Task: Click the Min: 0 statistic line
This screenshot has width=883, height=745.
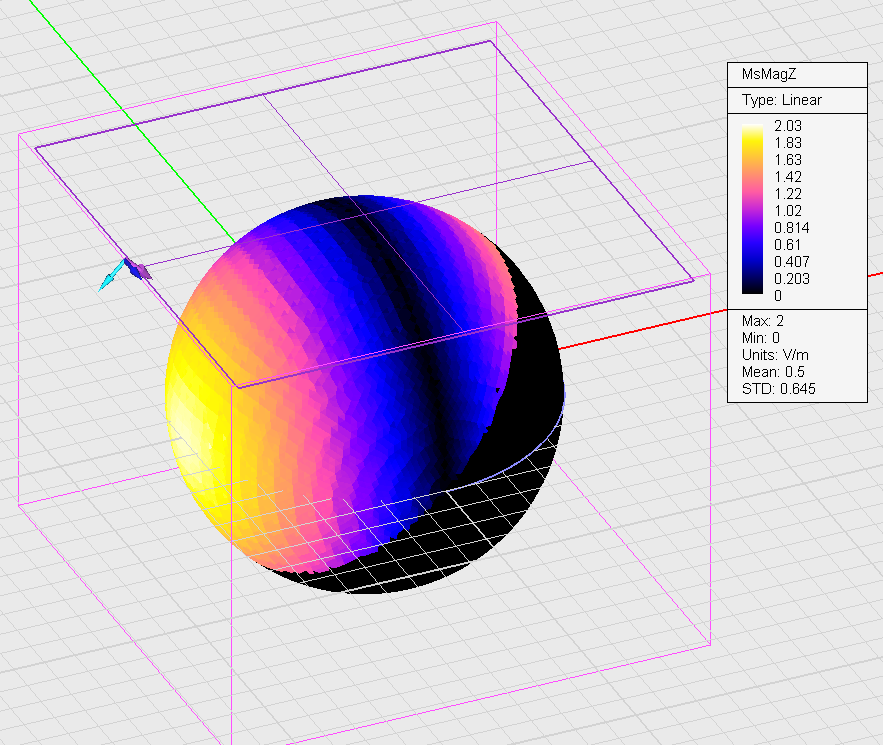Action: pyautogui.click(x=762, y=338)
